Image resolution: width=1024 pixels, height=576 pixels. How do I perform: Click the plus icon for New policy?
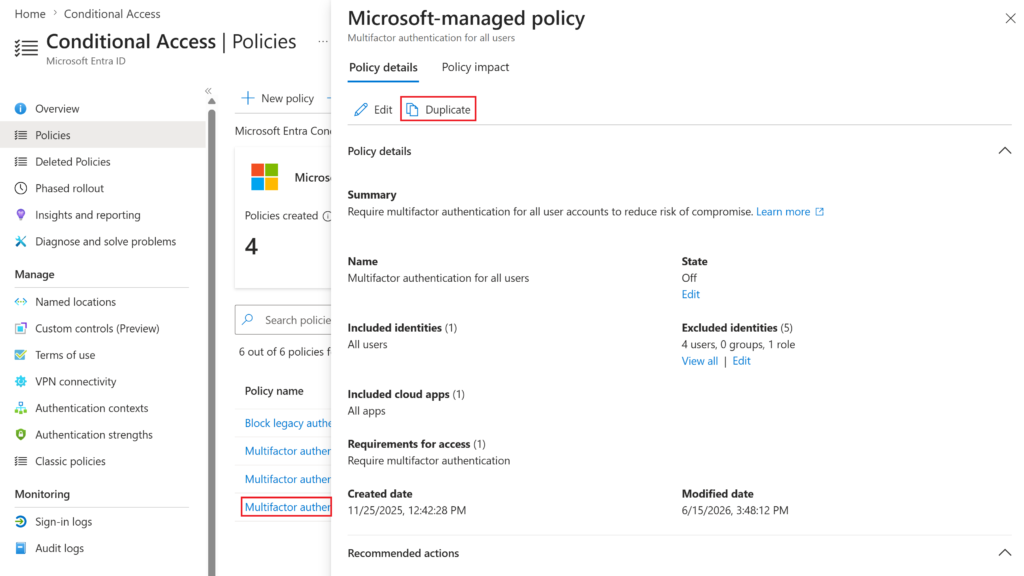click(248, 98)
